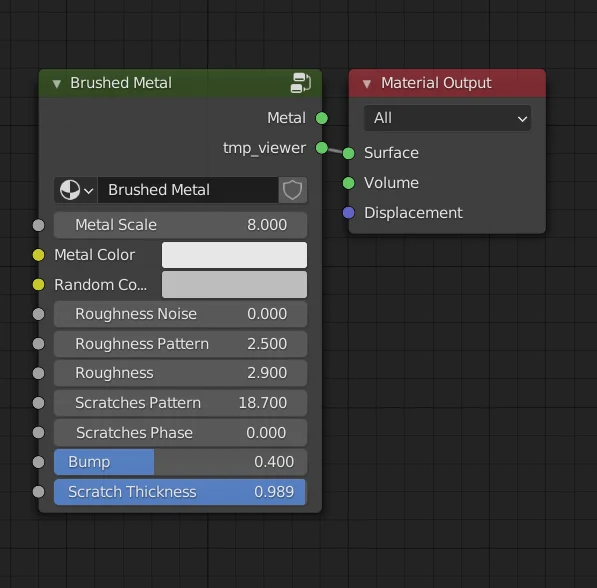Screen dimensions: 597x588
Task: Click the Displacement input socket
Action: pos(348,213)
